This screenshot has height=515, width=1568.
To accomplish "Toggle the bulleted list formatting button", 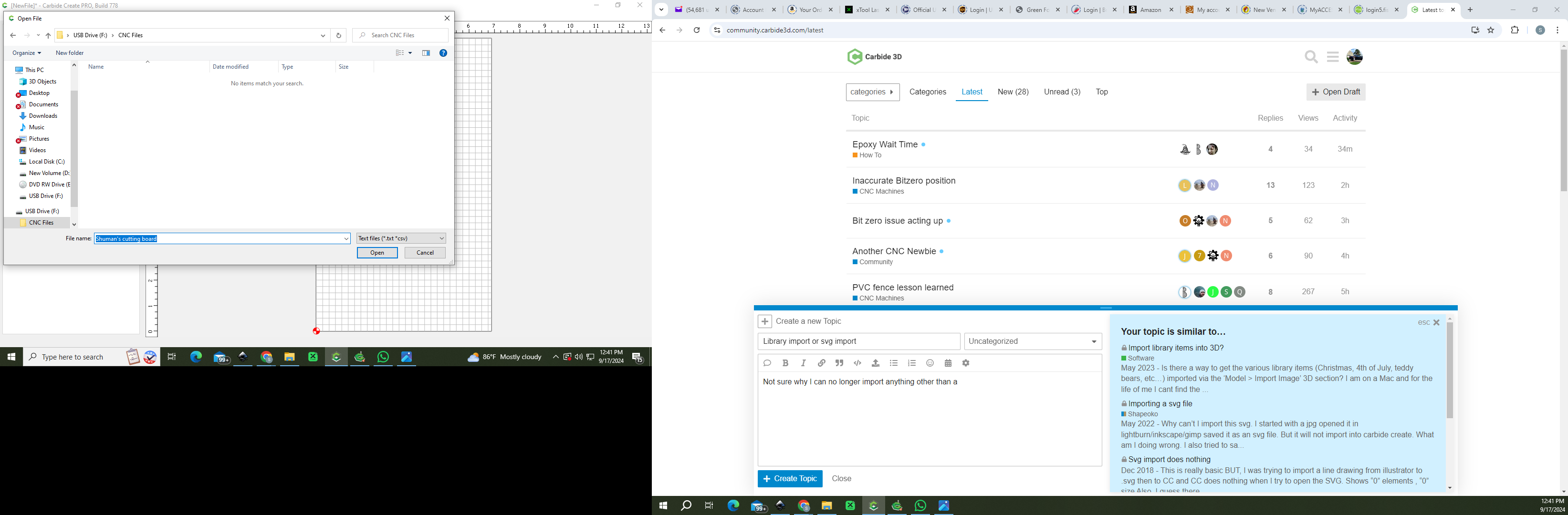I will coord(894,363).
